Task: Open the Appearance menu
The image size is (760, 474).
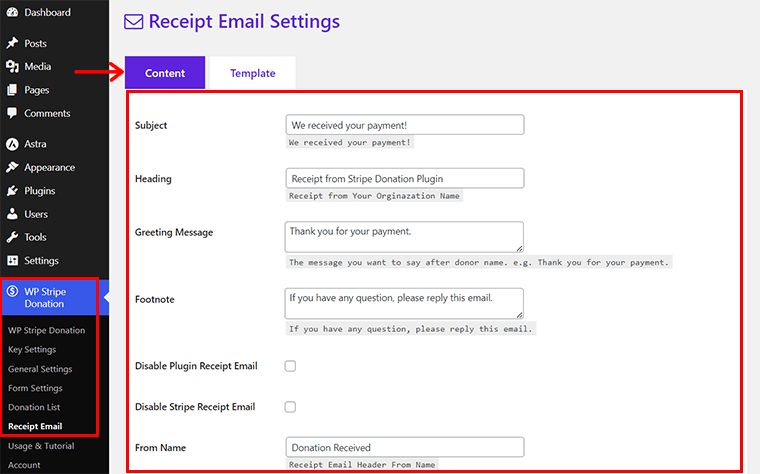Action: point(49,167)
